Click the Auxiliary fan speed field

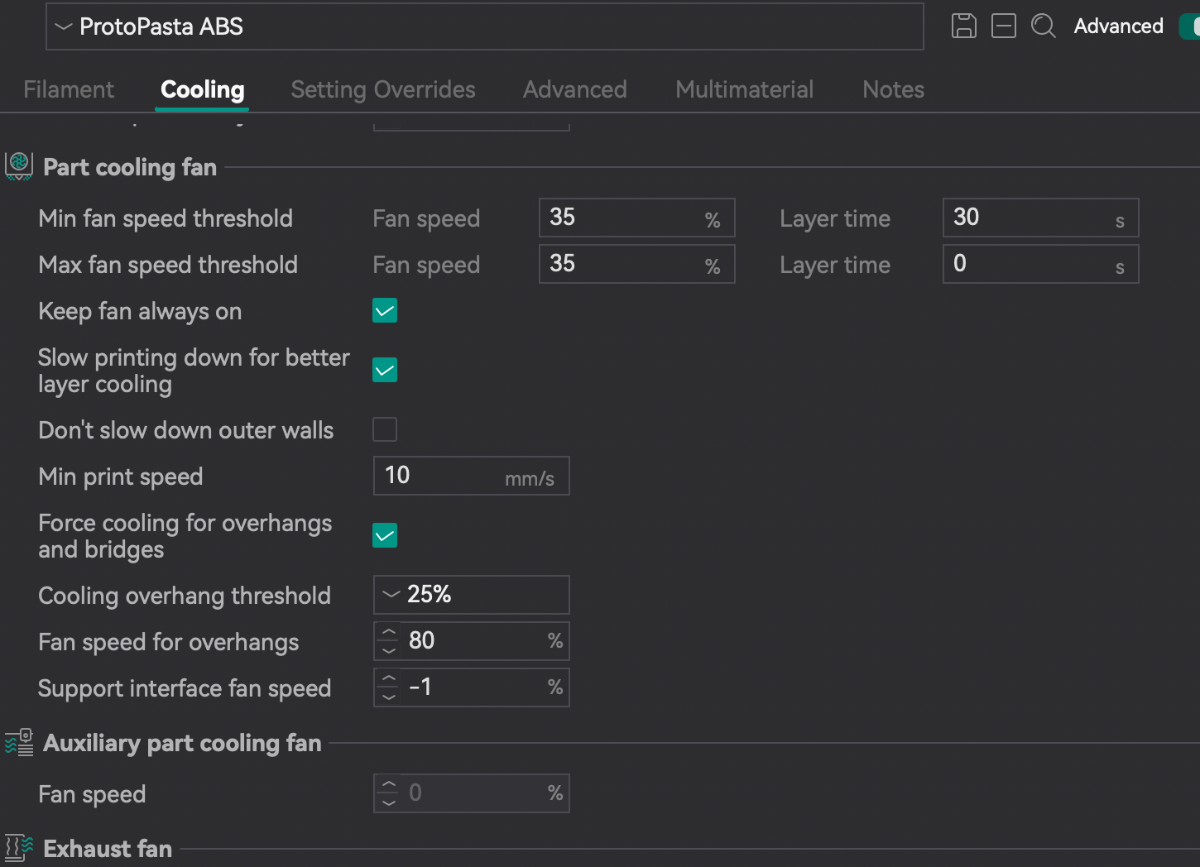[471, 794]
